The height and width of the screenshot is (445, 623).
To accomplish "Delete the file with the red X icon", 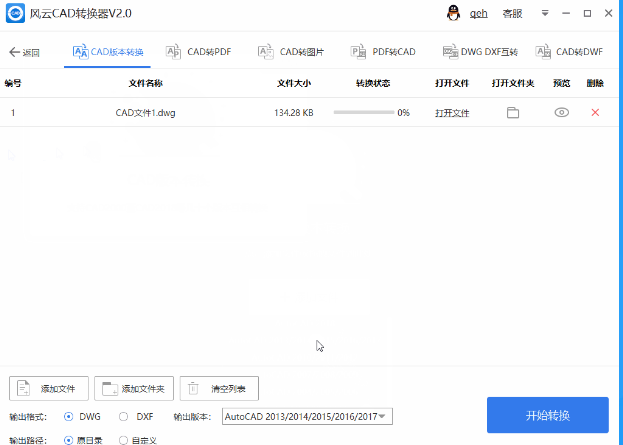I will (595, 112).
